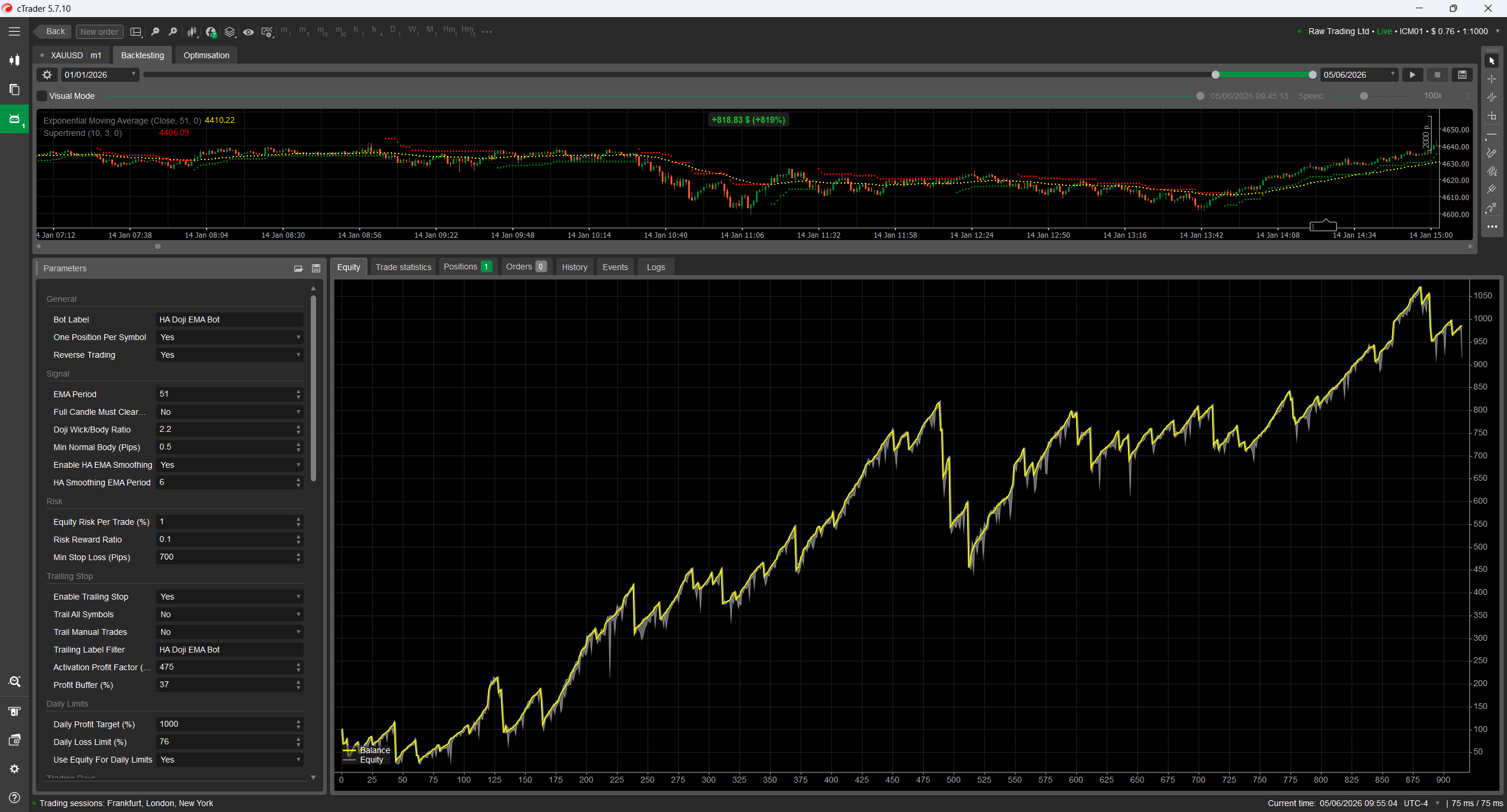
Task: Select the h1 timeframe button
Action: (357, 31)
